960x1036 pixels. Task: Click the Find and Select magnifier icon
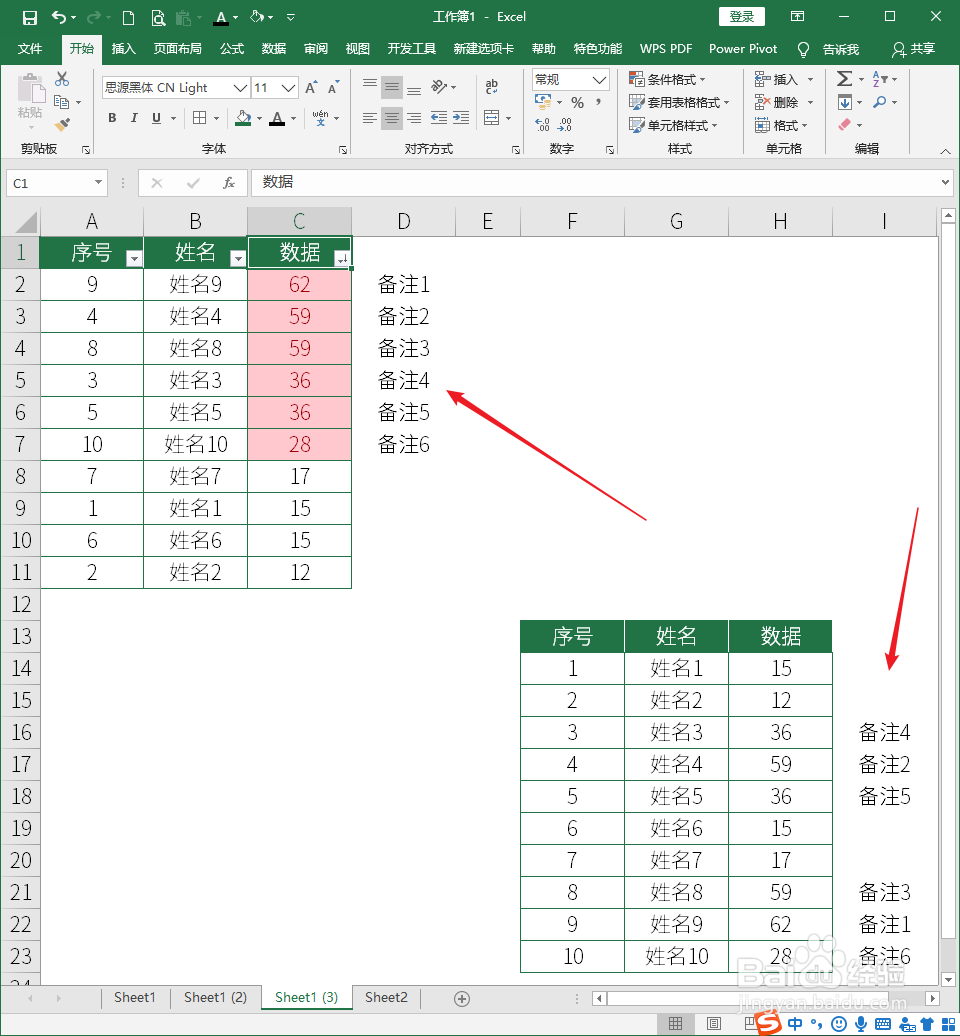click(879, 102)
